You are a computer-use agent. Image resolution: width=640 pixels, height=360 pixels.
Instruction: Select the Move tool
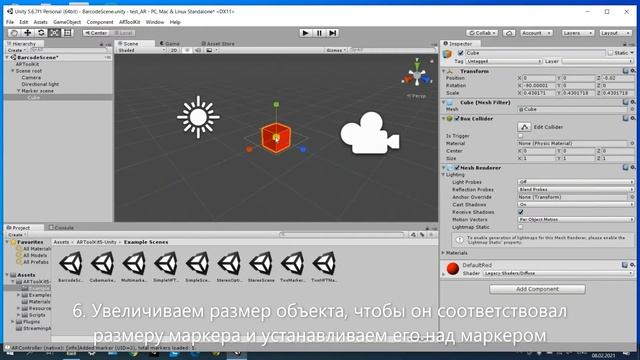click(x=27, y=33)
